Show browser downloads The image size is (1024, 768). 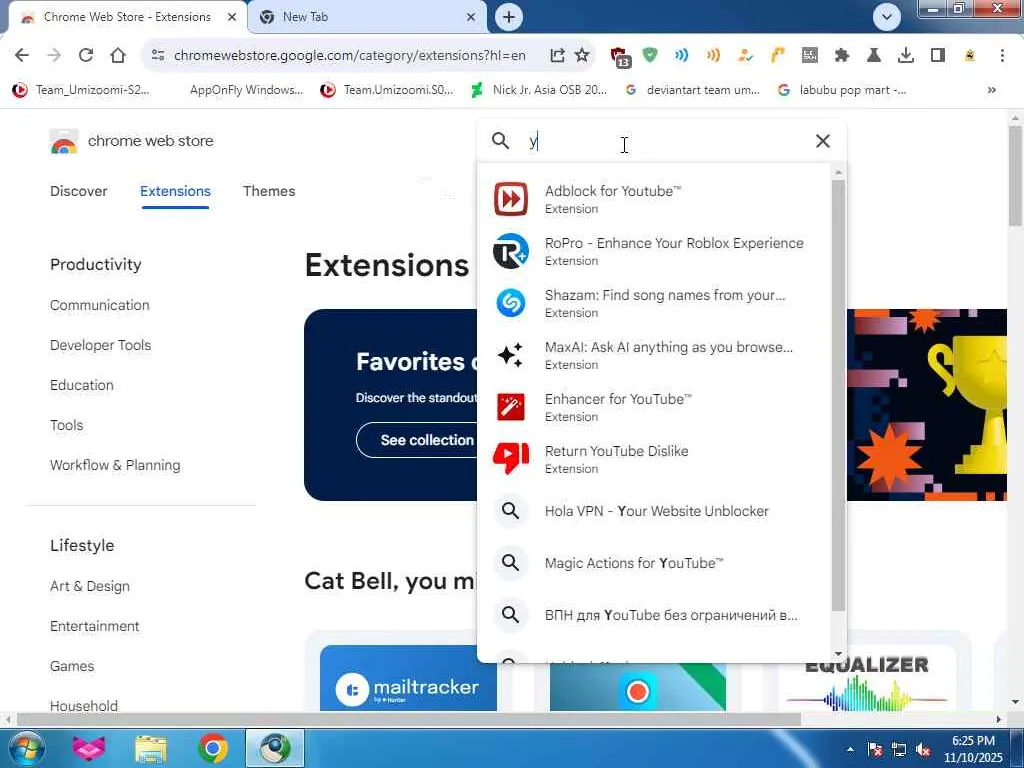pyautogui.click(x=906, y=56)
